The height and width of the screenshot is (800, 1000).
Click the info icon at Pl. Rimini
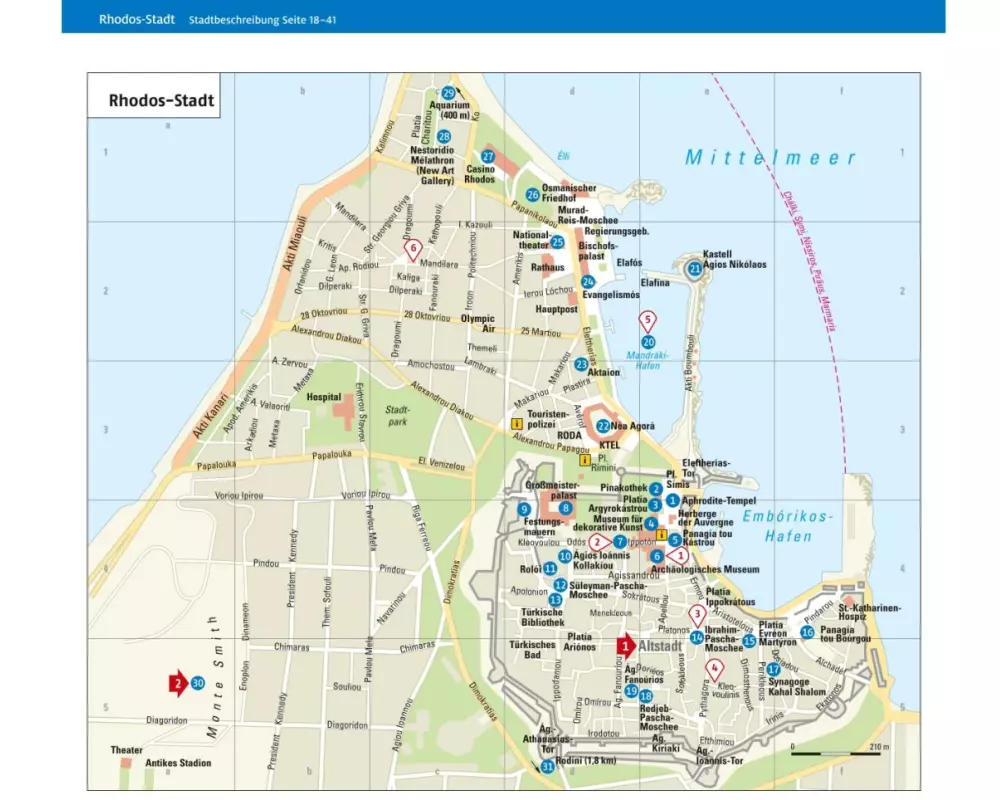coord(584,461)
